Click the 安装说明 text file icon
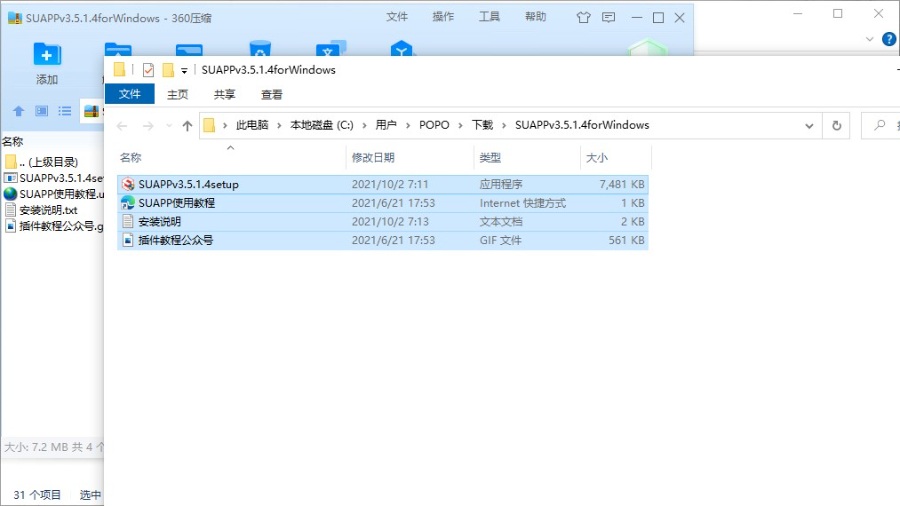This screenshot has width=900, height=506. [x=128, y=221]
